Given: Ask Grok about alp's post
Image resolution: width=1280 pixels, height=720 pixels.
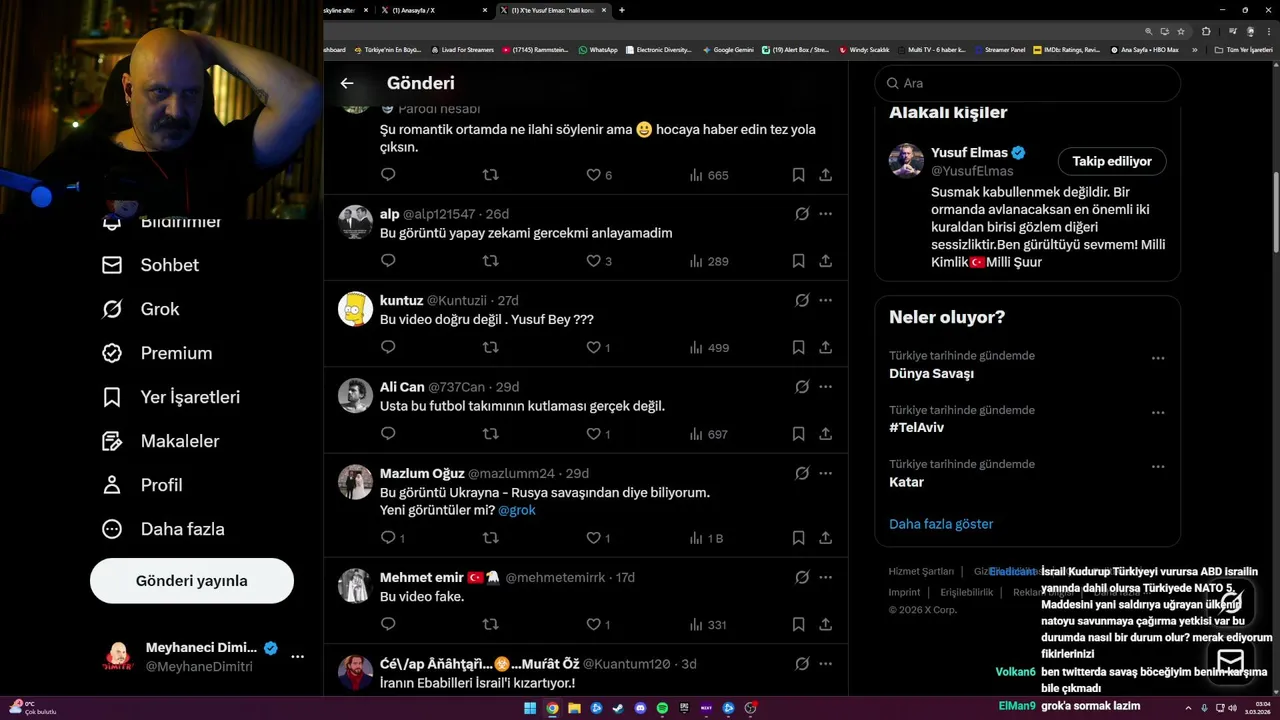Looking at the screenshot, I should (802, 214).
